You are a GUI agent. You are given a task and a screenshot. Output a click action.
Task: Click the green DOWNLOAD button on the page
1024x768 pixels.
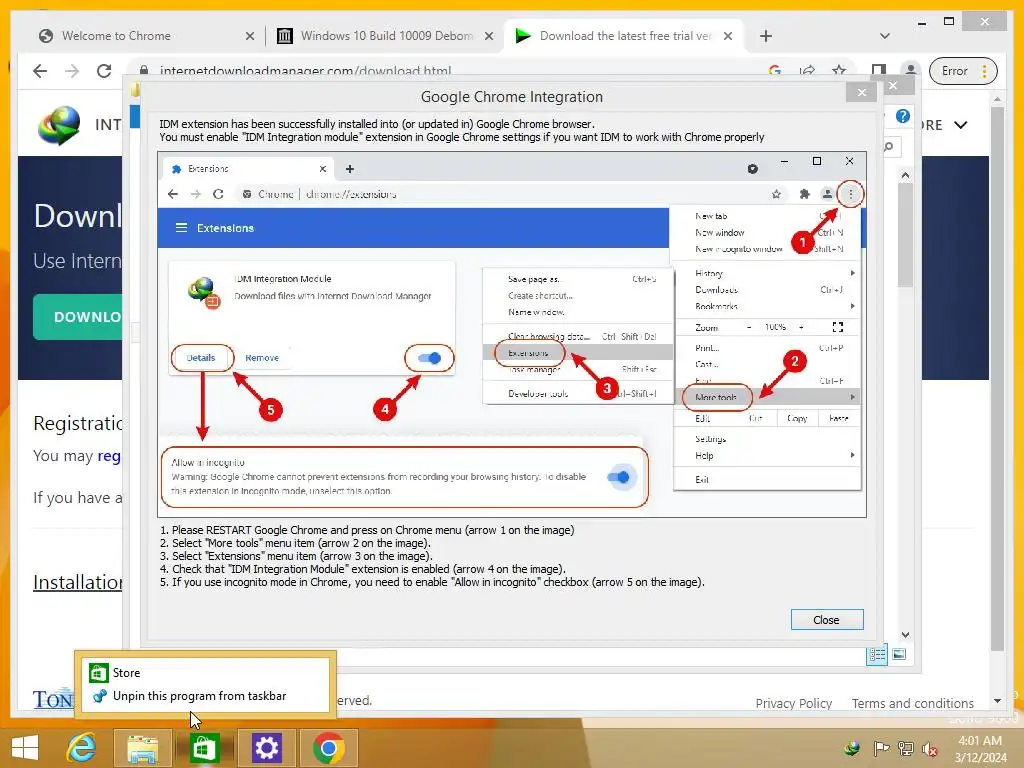click(78, 317)
